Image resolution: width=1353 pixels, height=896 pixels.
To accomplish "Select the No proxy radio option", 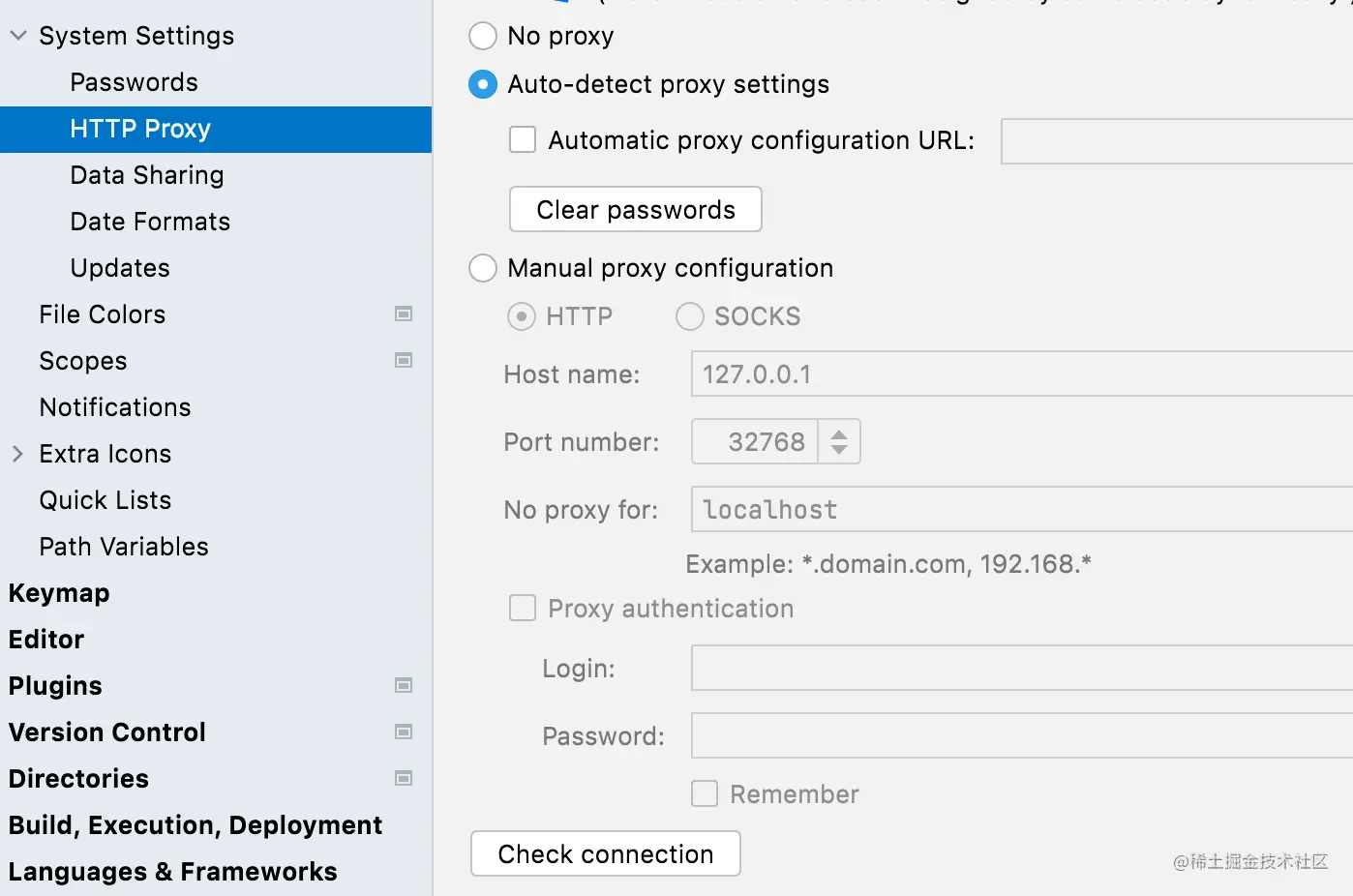I will pyautogui.click(x=483, y=36).
